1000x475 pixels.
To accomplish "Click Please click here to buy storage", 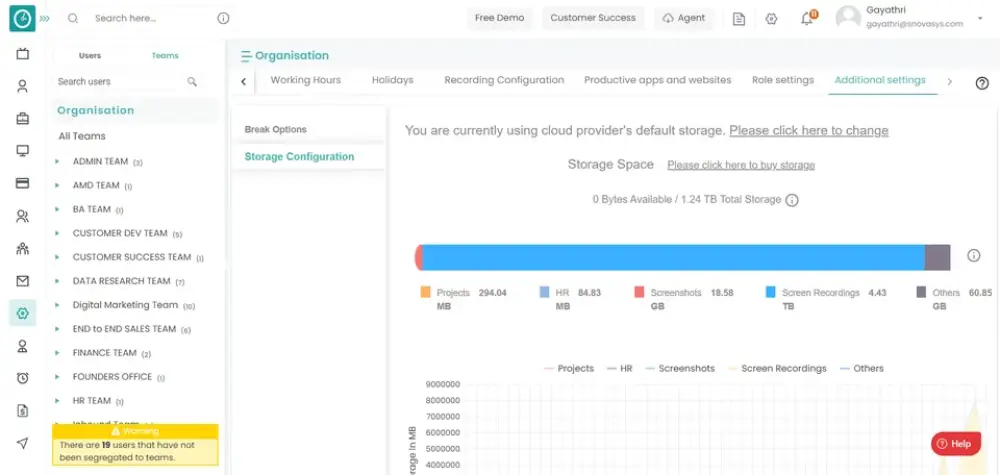I will tap(741, 165).
